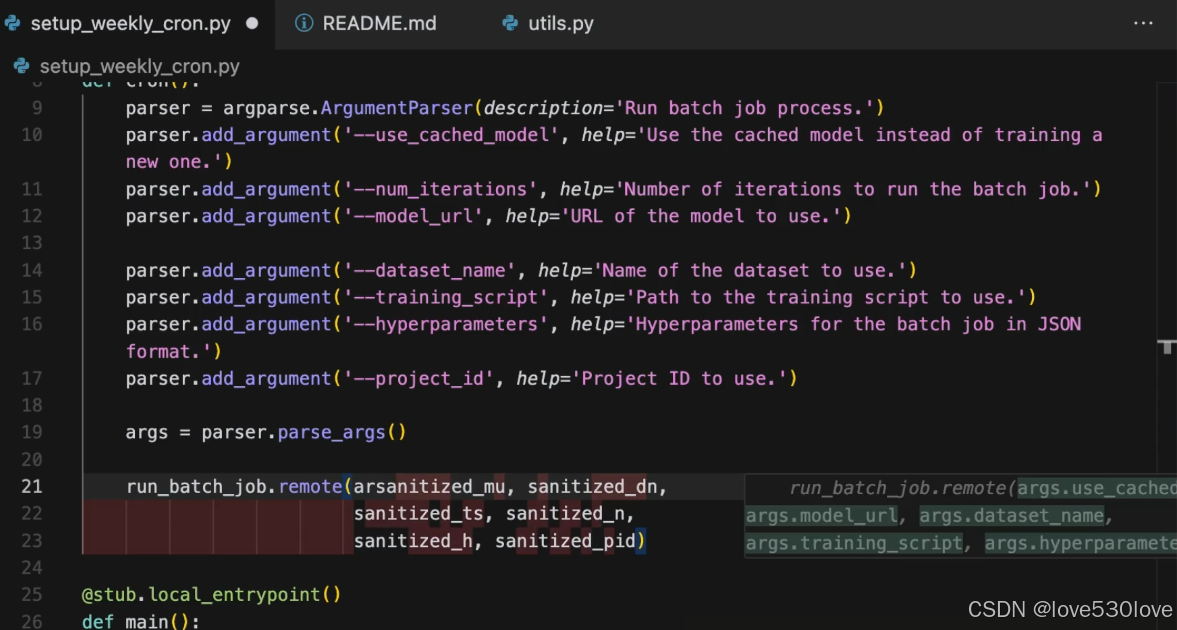Click 'Run batch job process.' description string
The image size is (1177, 630).
[x=743, y=108]
